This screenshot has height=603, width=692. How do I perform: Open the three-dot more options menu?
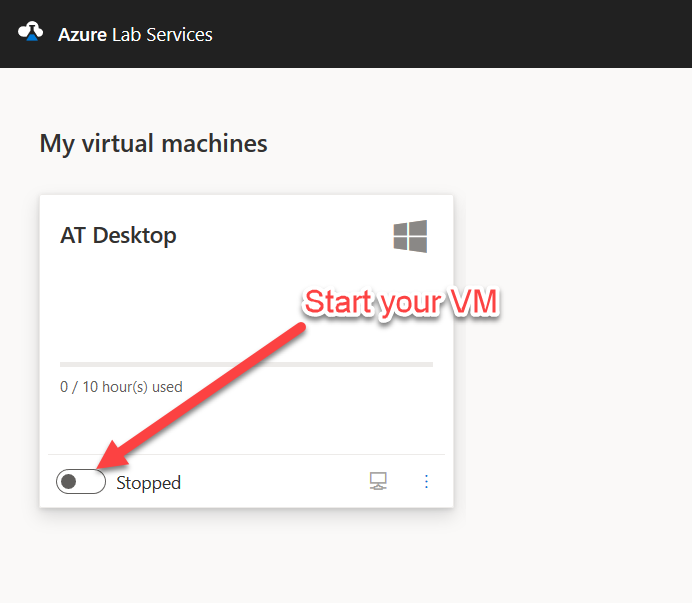pyautogui.click(x=426, y=481)
